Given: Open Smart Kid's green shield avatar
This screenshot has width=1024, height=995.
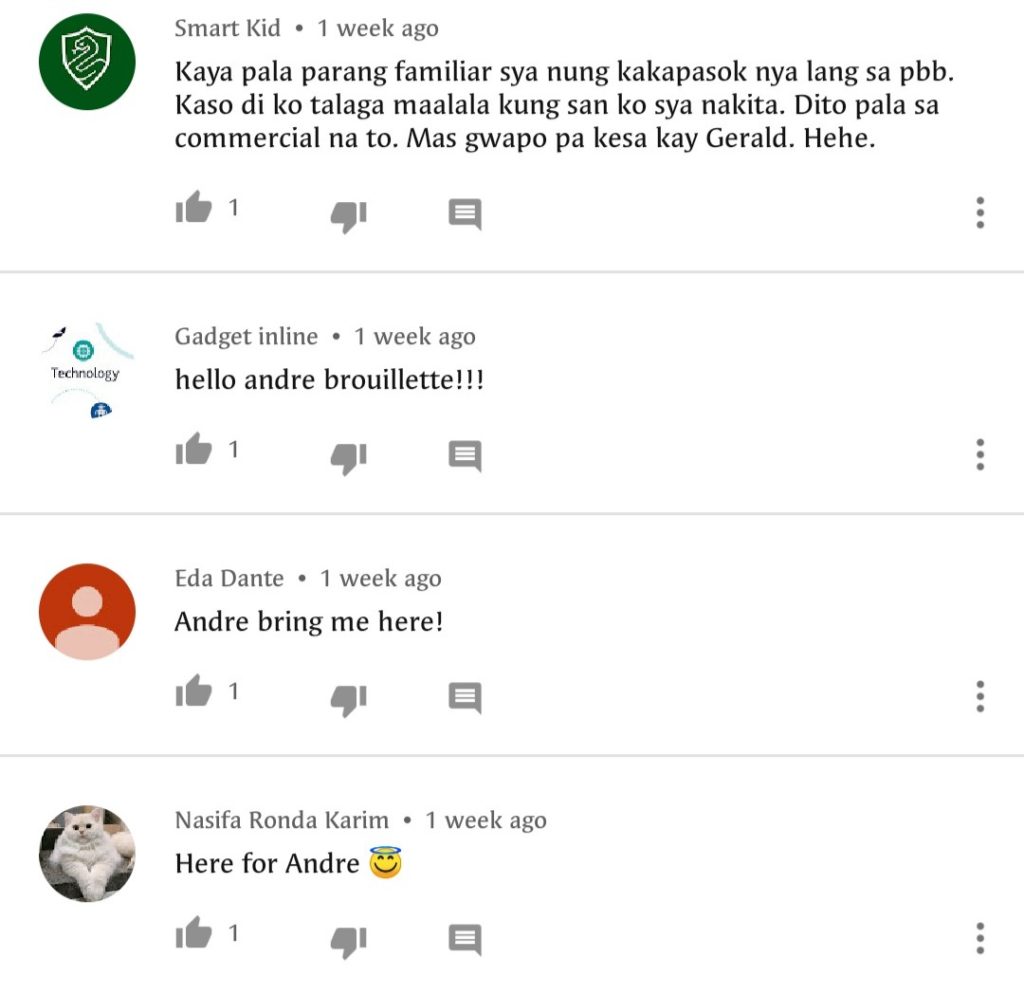Looking at the screenshot, I should [87, 61].
